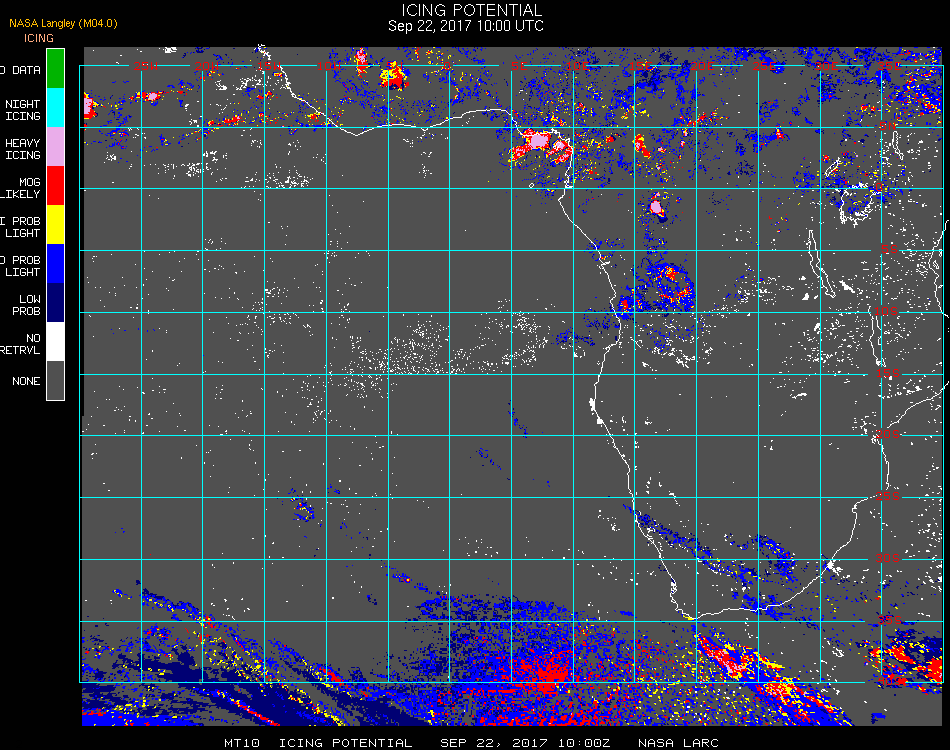Select the dark navy LOW PROB swatch
The height and width of the screenshot is (750, 950).
pos(55,303)
